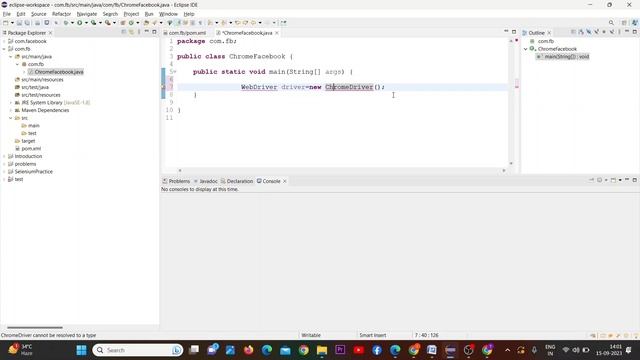Click the New Java Class toolbar icon
This screenshot has height=360, width=640.
(x=131, y=23)
